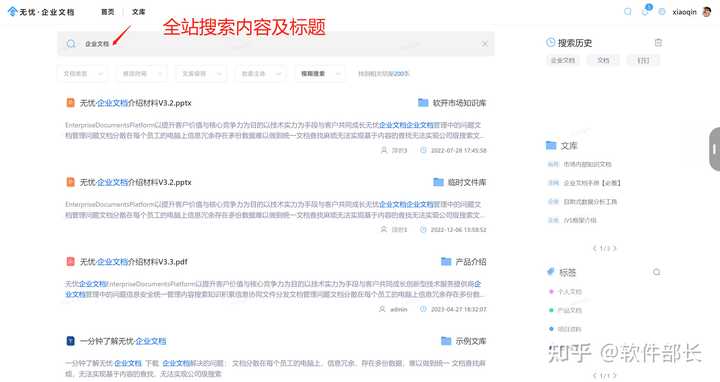Open 企业文档手册【必看】 in 文库 list

[591, 183]
